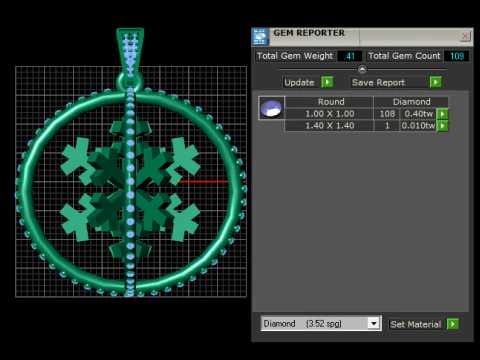Open the Diamond (3.52 spg) material dropdown
The height and width of the screenshot is (360, 480).
coord(374,323)
